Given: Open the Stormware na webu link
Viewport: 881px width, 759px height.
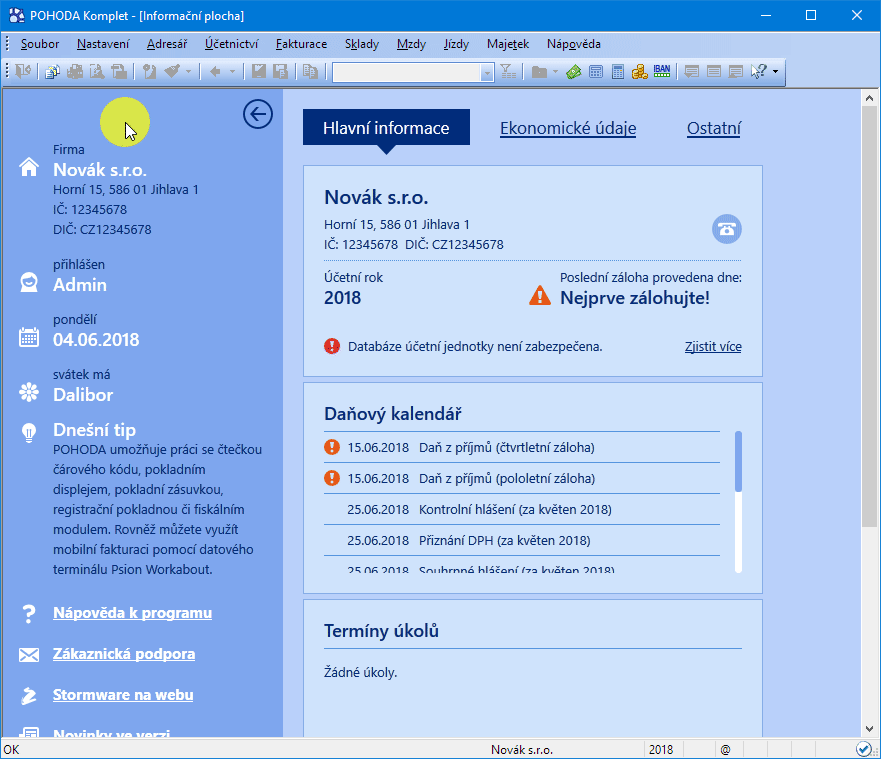Looking at the screenshot, I should tap(123, 694).
